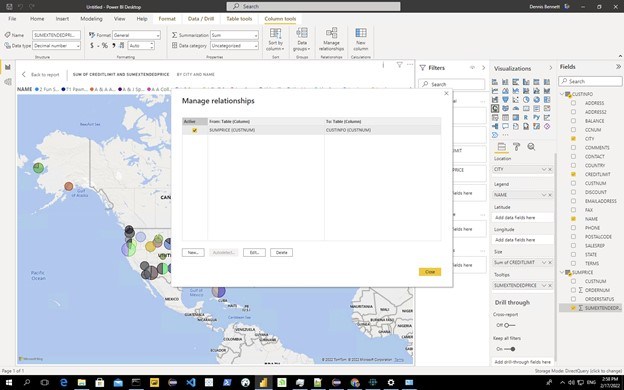The height and width of the screenshot is (390, 624).
Task: Check the PHONE field checkbox
Action: [573, 228]
